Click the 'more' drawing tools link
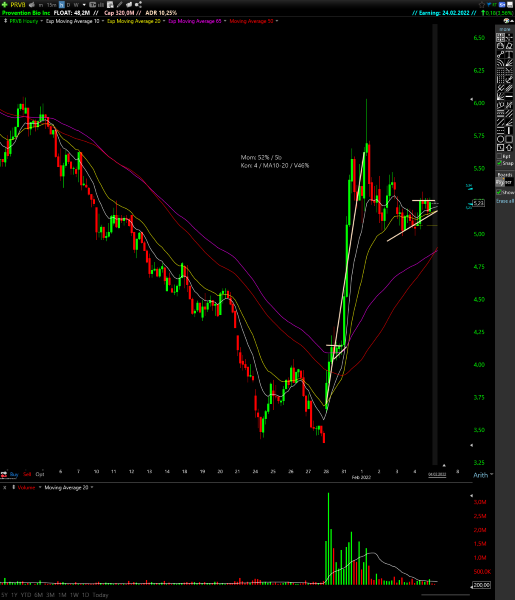Screen dimensions: 515x600 tap(505, 29)
